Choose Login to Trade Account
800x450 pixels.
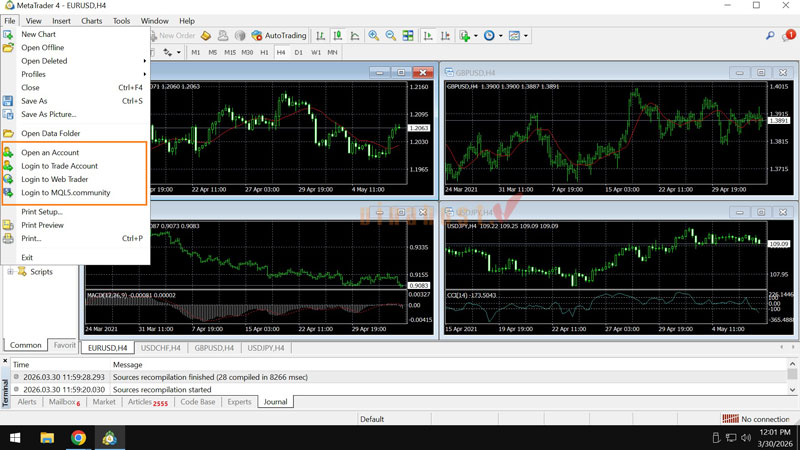pyautogui.click(x=60, y=166)
